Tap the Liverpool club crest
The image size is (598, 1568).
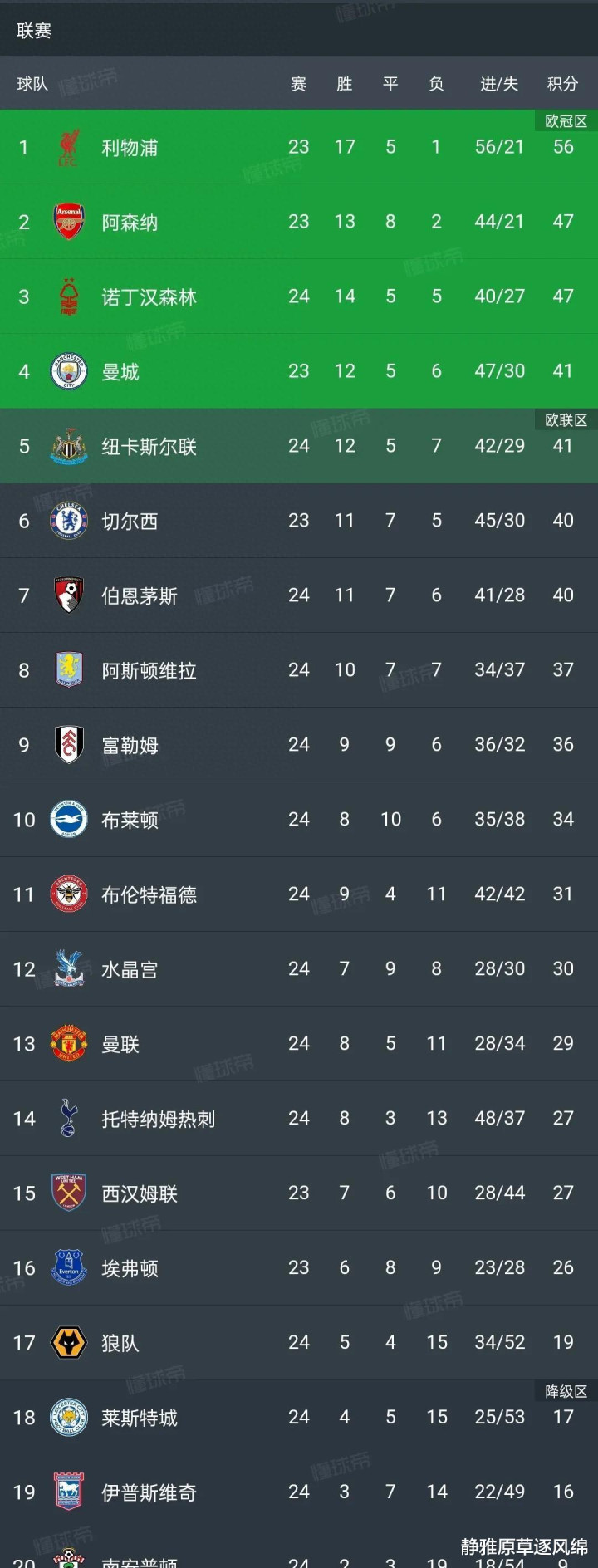tap(68, 147)
